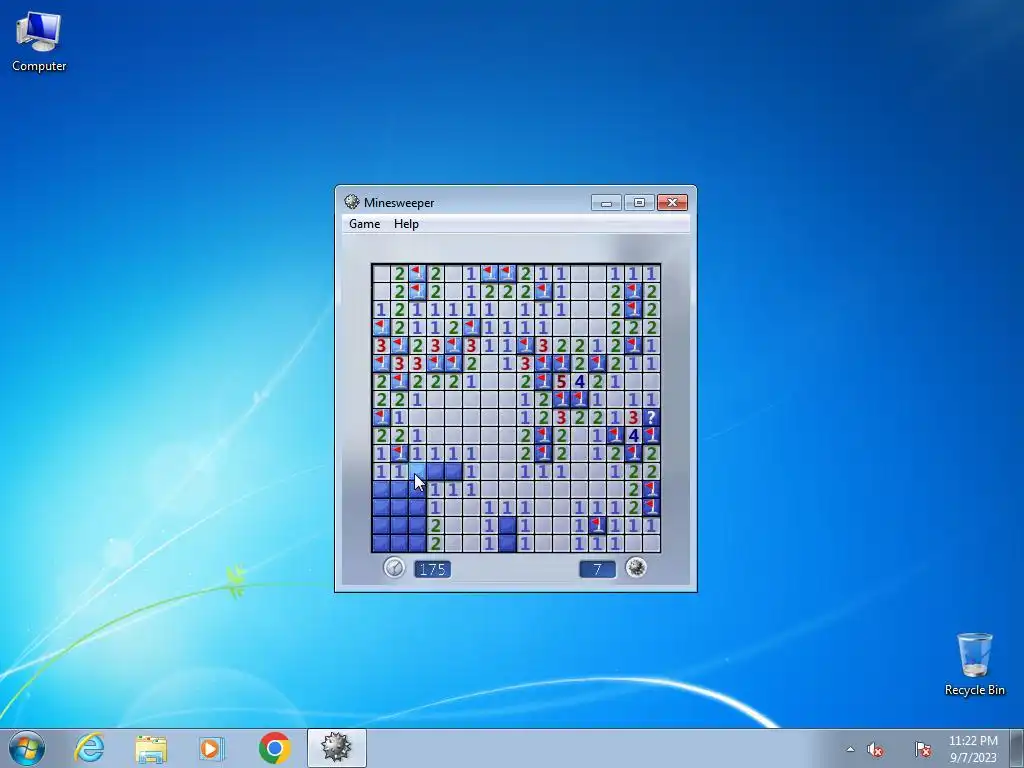Click the remaining mines counter showing 7

tap(598, 569)
